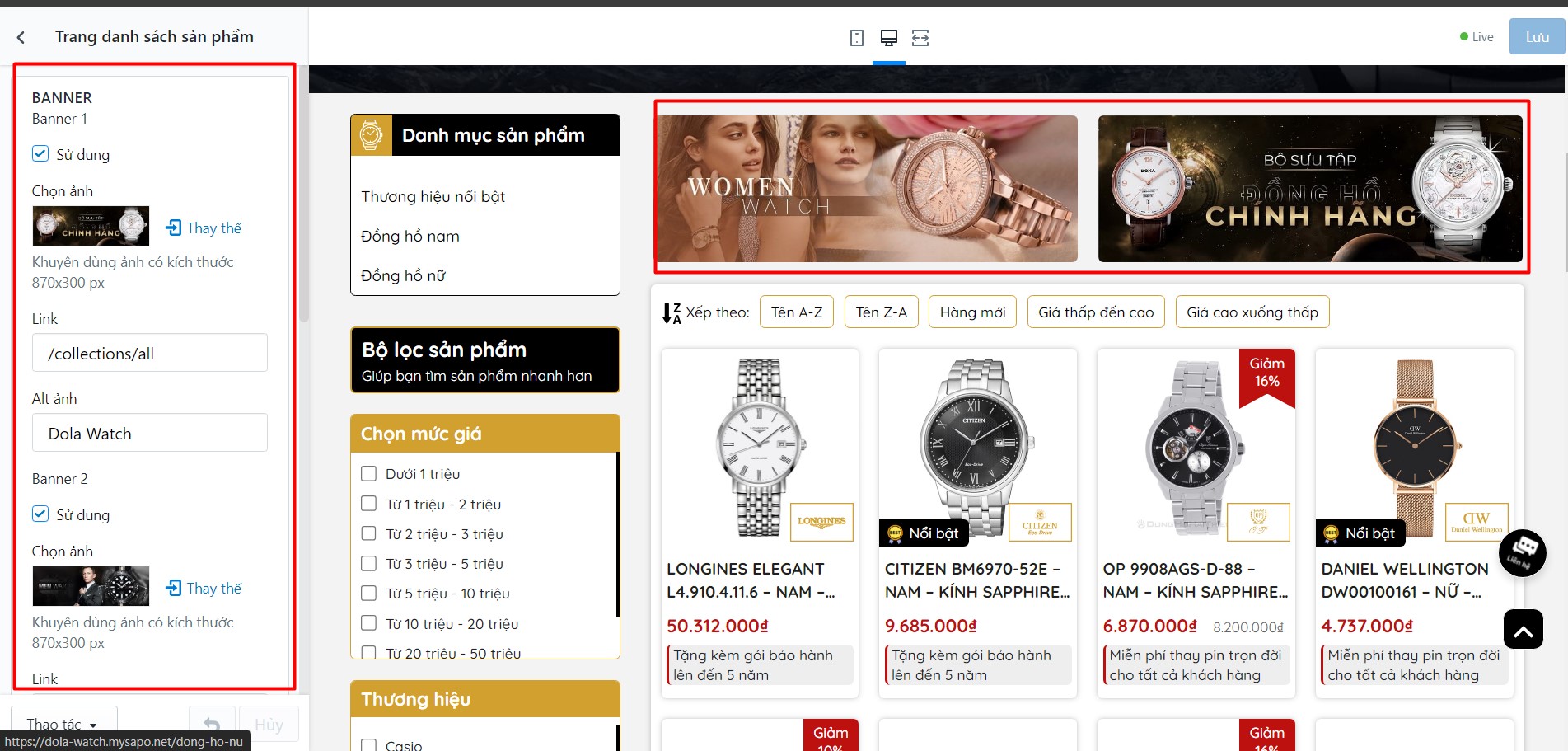Screen dimensions: 1568x751
Task: Click Banner 2 image thumbnail in settings
Action: (x=91, y=586)
